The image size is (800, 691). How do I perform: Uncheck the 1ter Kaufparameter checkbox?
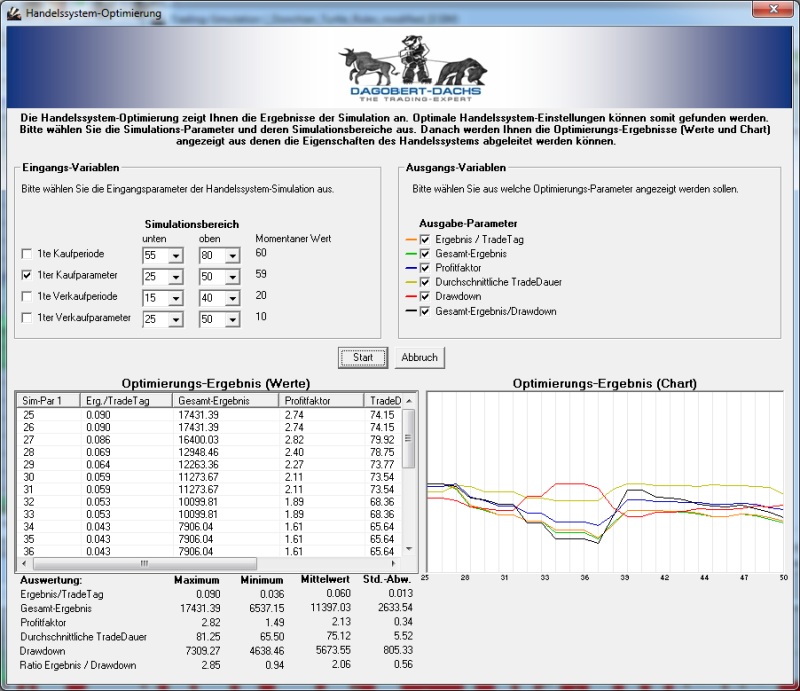pyautogui.click(x=27, y=275)
